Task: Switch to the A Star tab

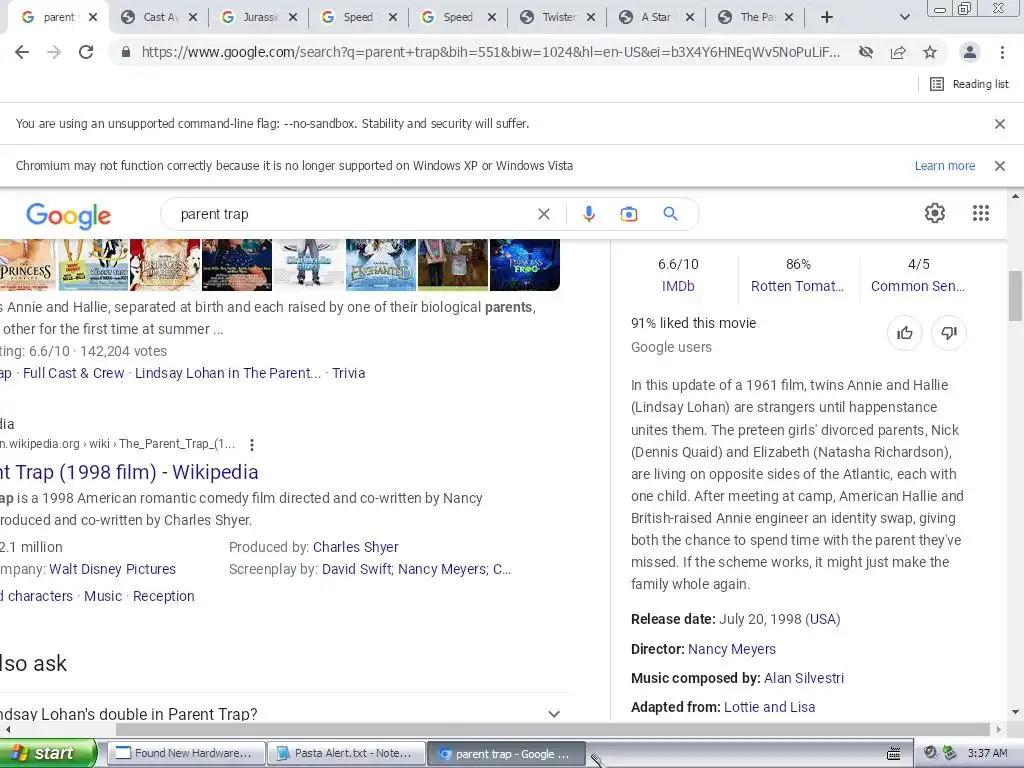Action: click(x=656, y=18)
